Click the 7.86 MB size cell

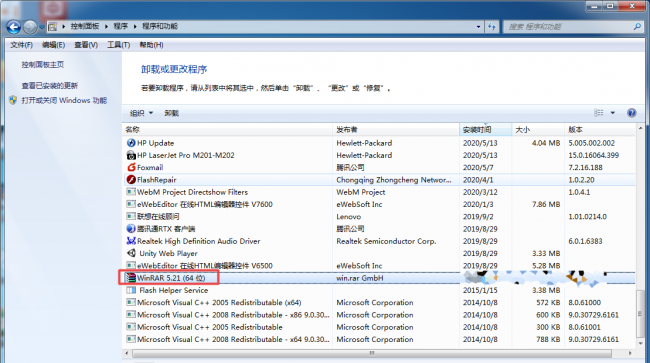point(546,204)
